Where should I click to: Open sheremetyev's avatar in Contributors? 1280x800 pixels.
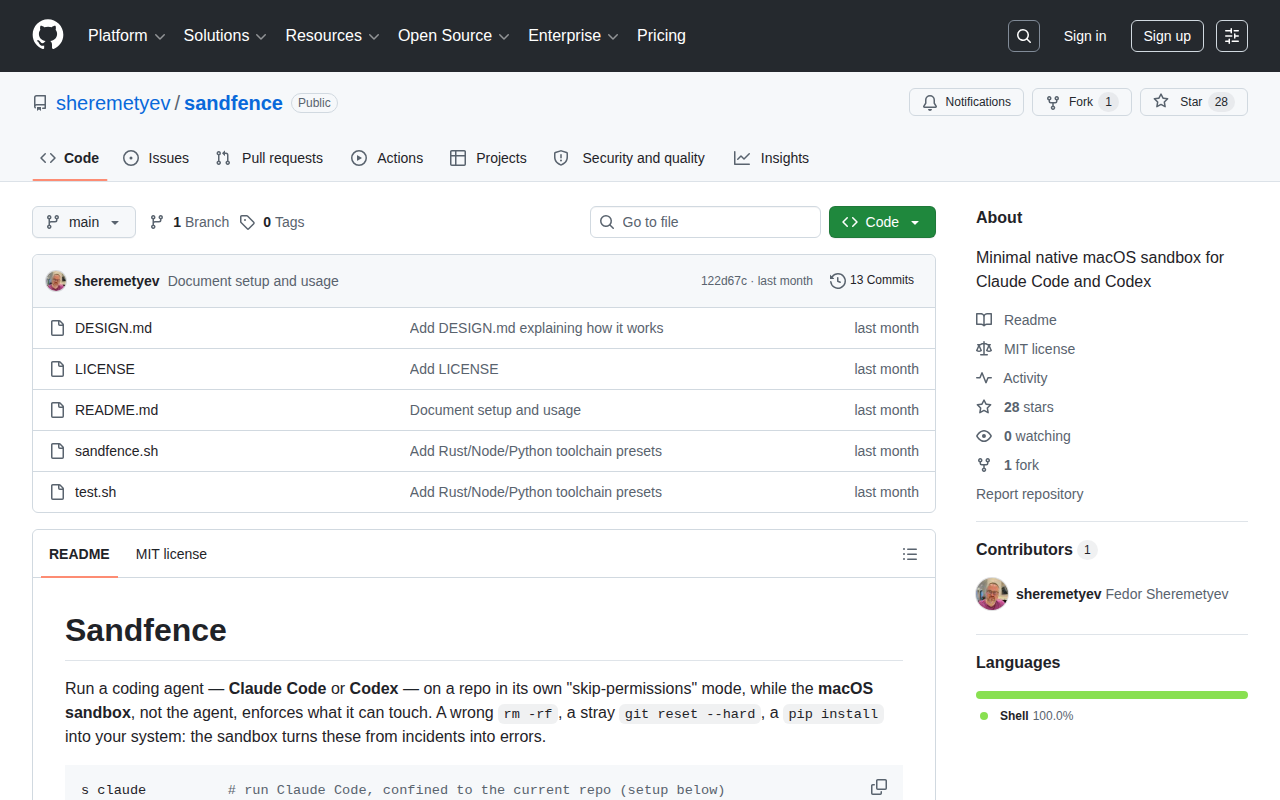pos(992,594)
